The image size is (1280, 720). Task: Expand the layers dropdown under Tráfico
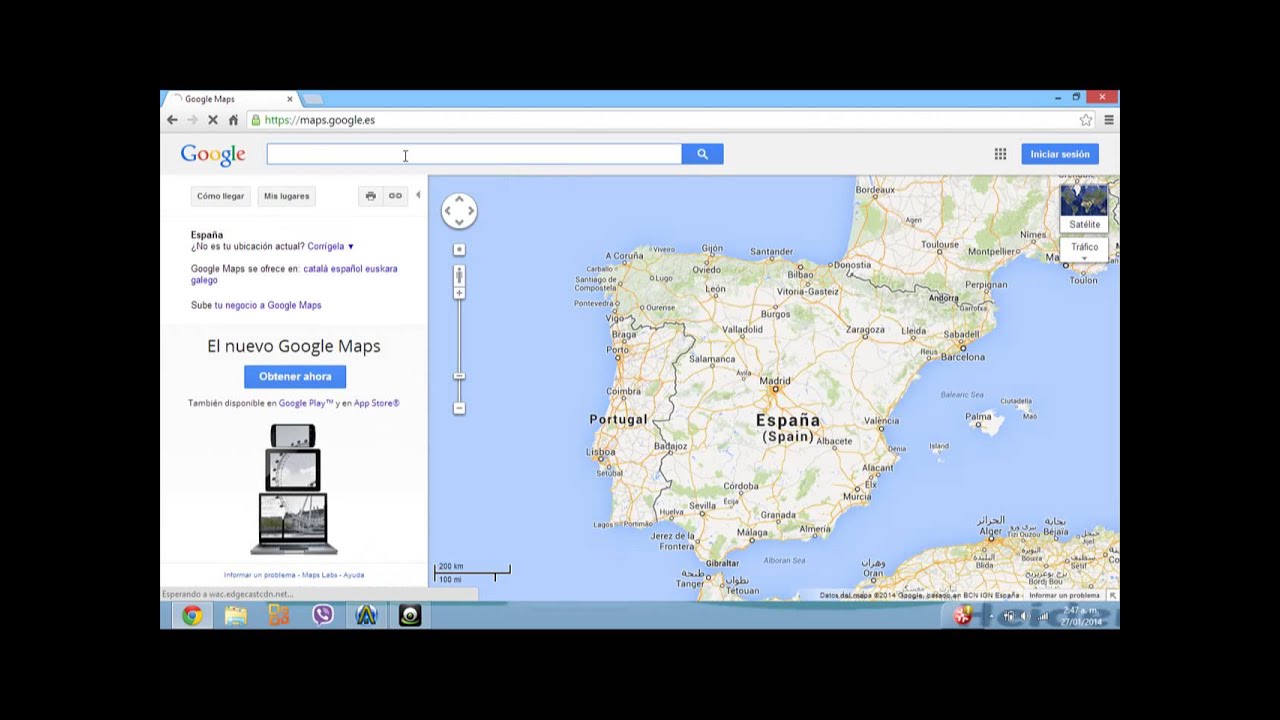coord(1084,259)
